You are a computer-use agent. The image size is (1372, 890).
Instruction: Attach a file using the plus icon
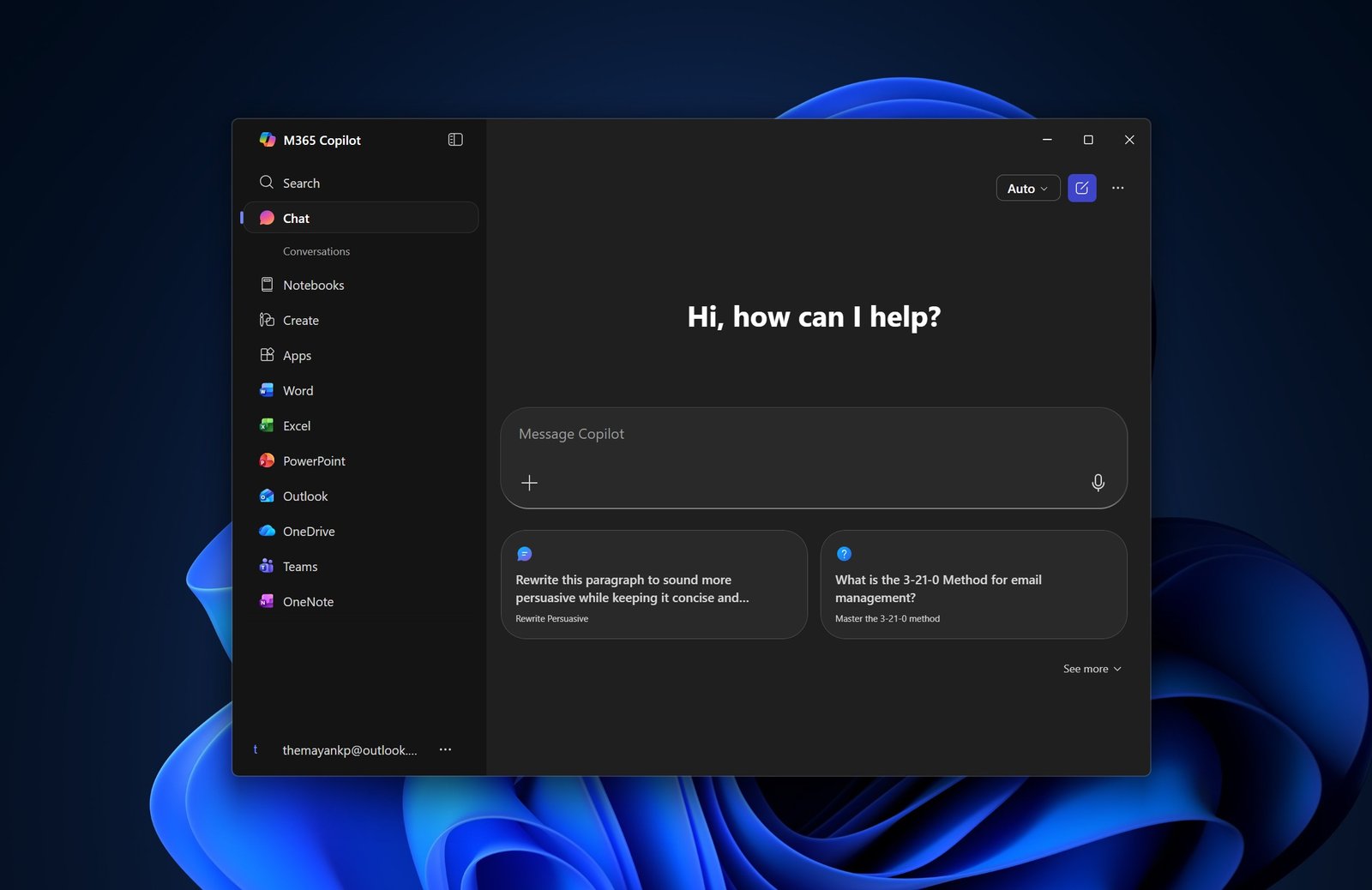(530, 482)
